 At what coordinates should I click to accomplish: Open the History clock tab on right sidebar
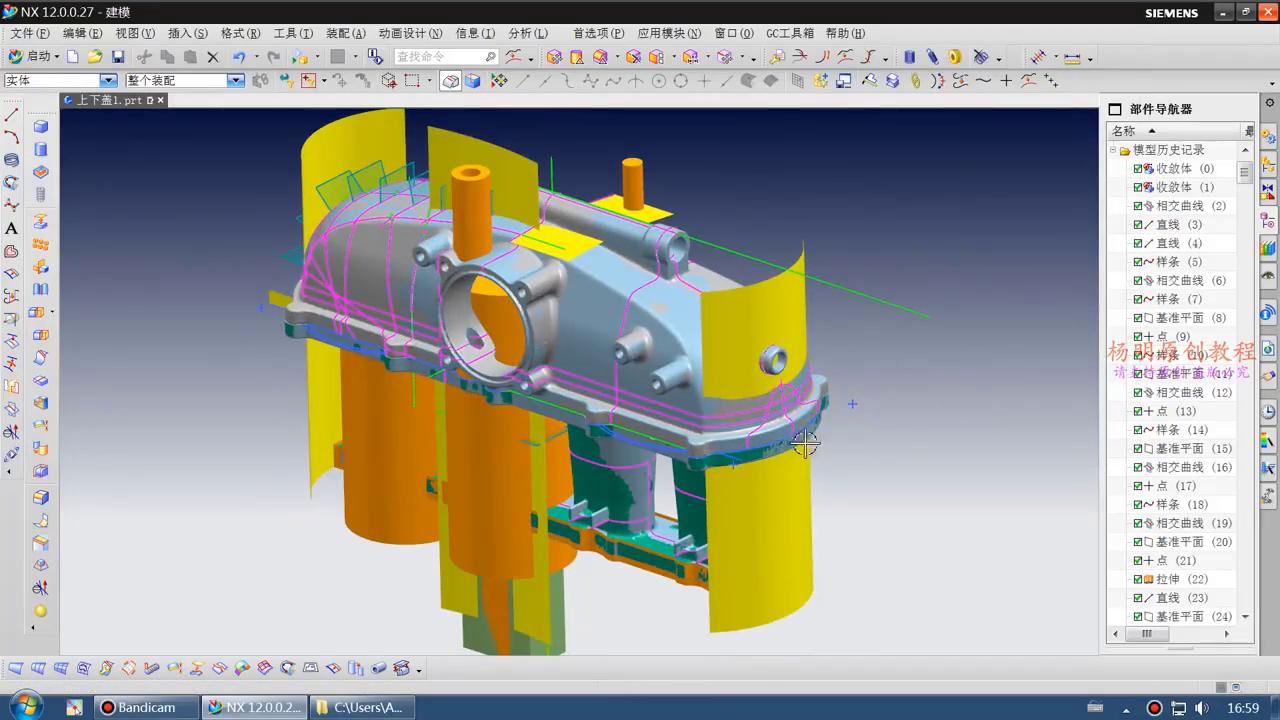coord(1268,412)
